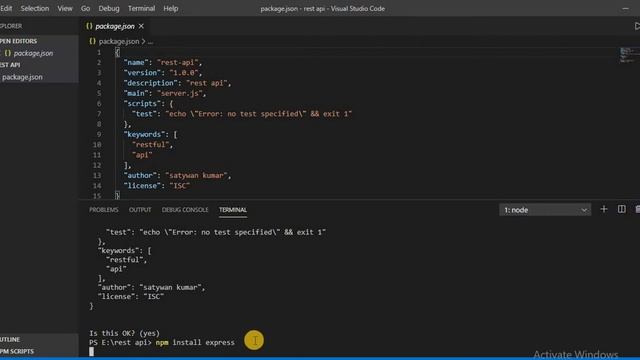Click the 'npm install express' command in terminal
This screenshot has height=360, width=640.
[x=195, y=342]
